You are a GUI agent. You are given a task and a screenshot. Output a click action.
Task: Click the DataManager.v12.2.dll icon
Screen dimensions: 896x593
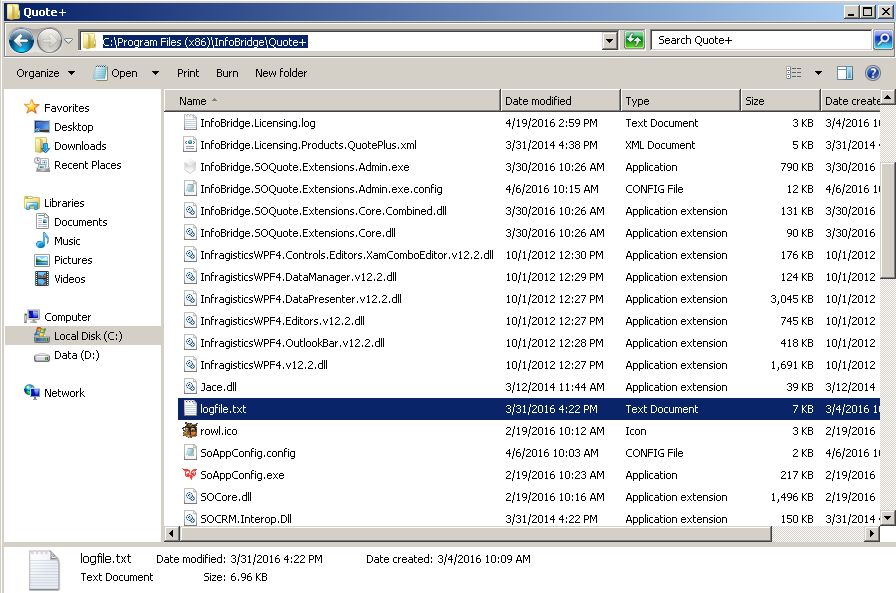tap(190, 277)
